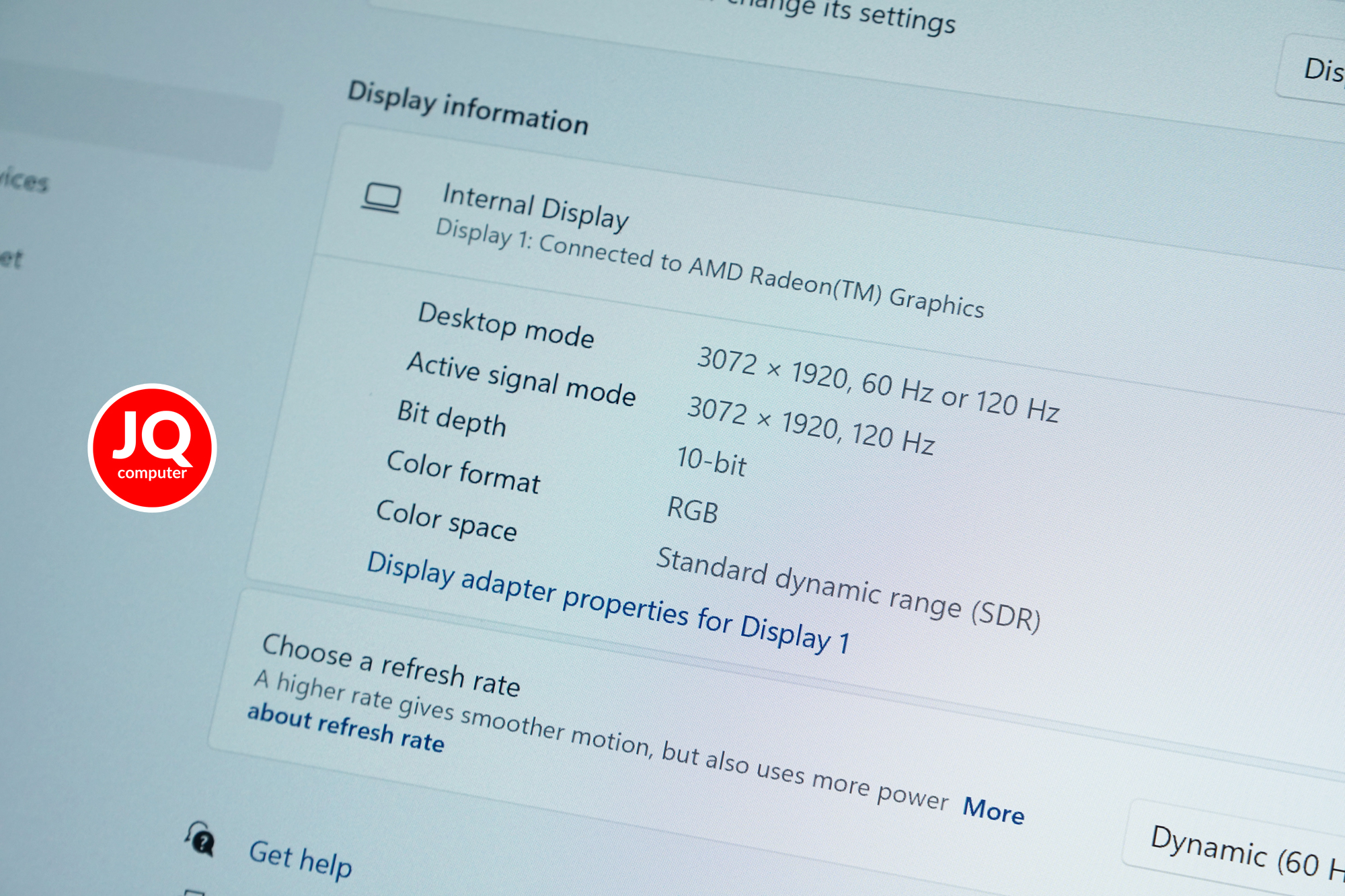Click 'Display 1: Connected to AMD Radeon(TM) Graphics'
The width and height of the screenshot is (1345, 896).
(709, 268)
